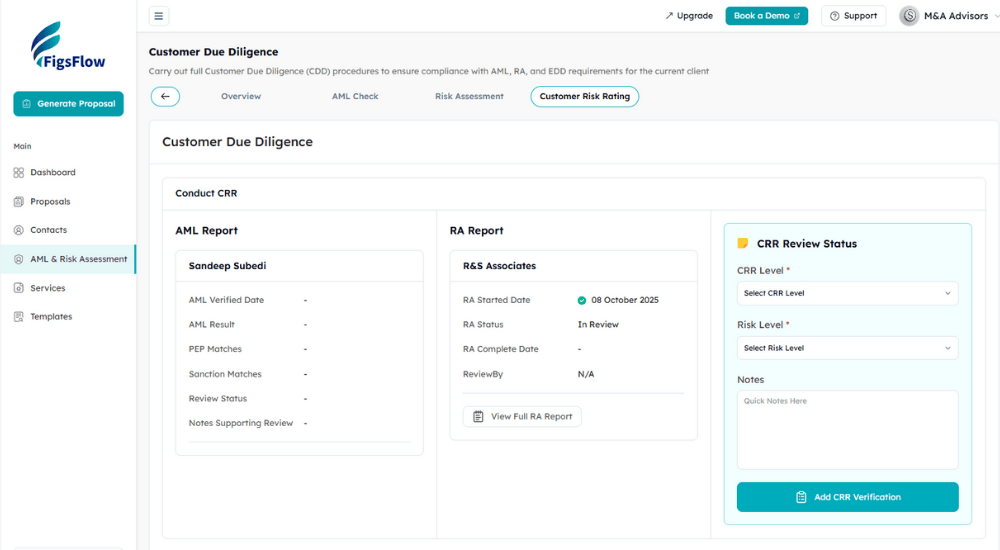Image resolution: width=1000 pixels, height=550 pixels.
Task: Click the RA Status label
Action: coord(483,325)
